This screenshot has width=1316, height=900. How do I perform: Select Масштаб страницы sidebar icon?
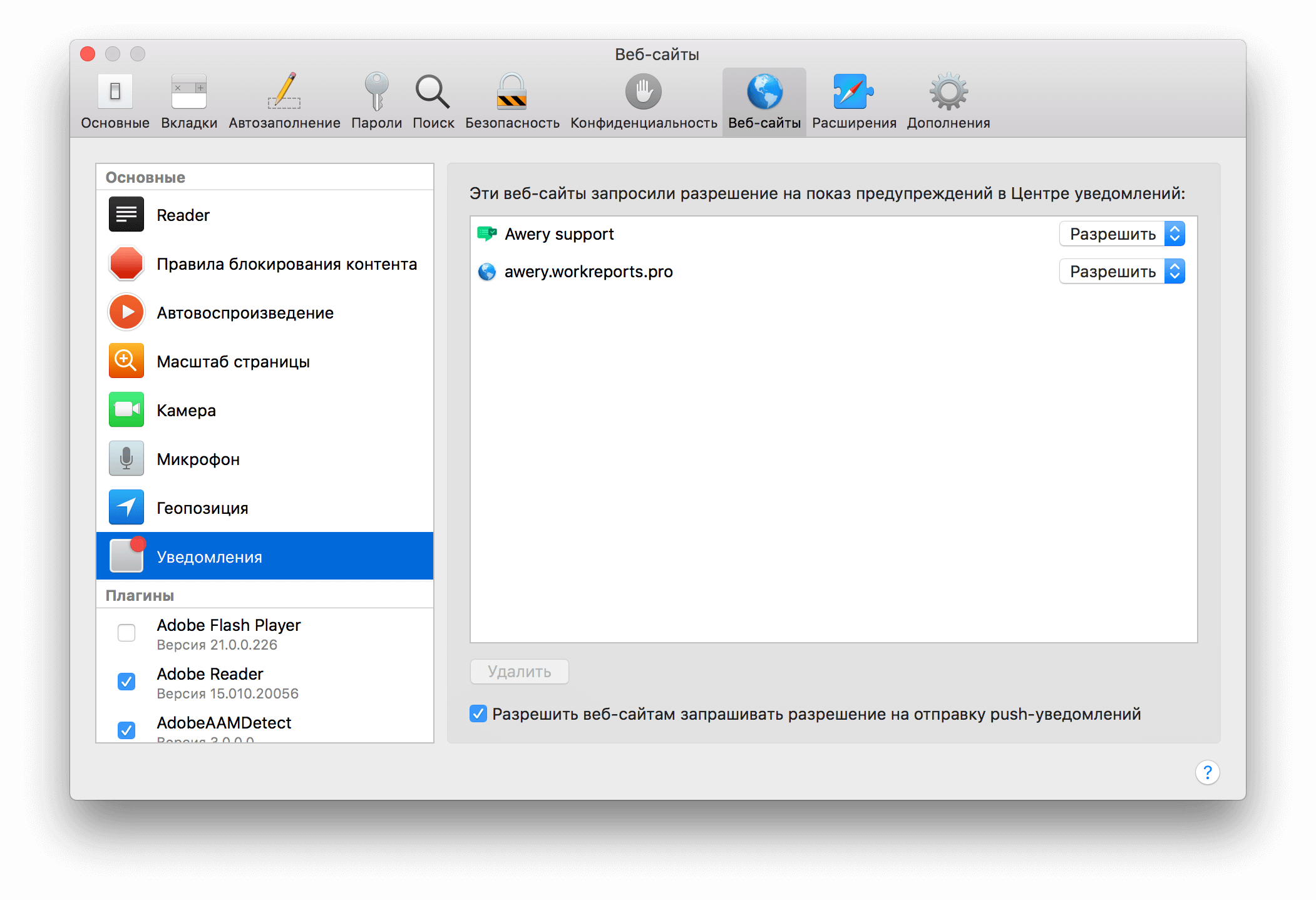point(128,361)
